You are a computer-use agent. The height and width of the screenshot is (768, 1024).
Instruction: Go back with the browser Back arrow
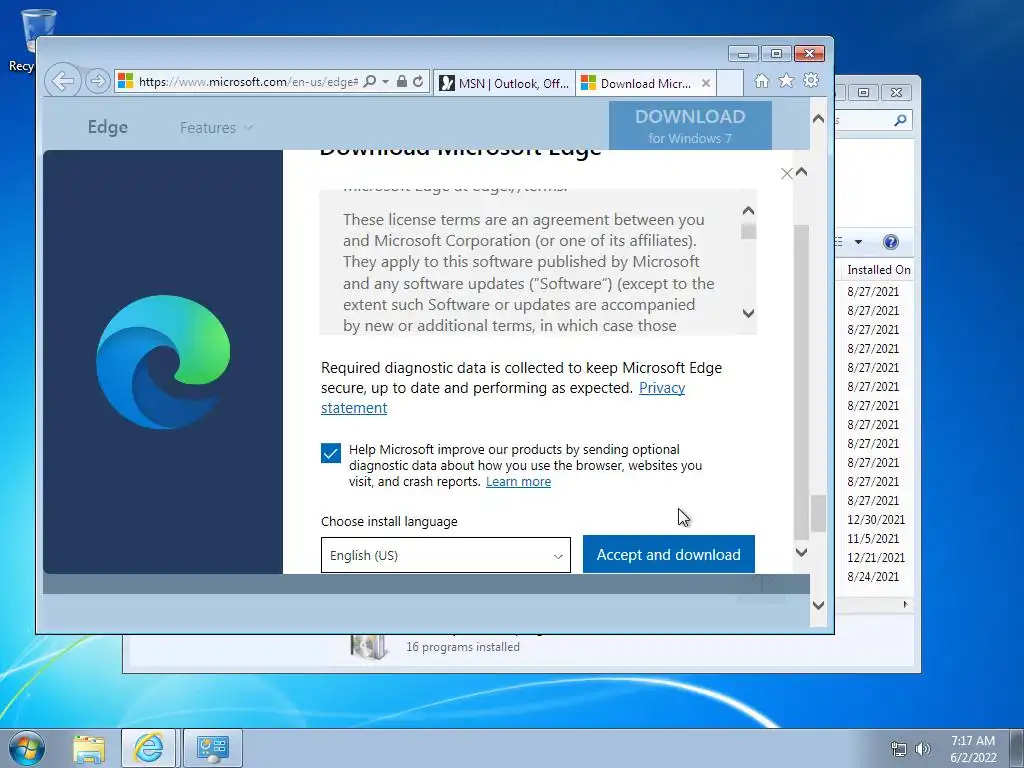pos(63,82)
